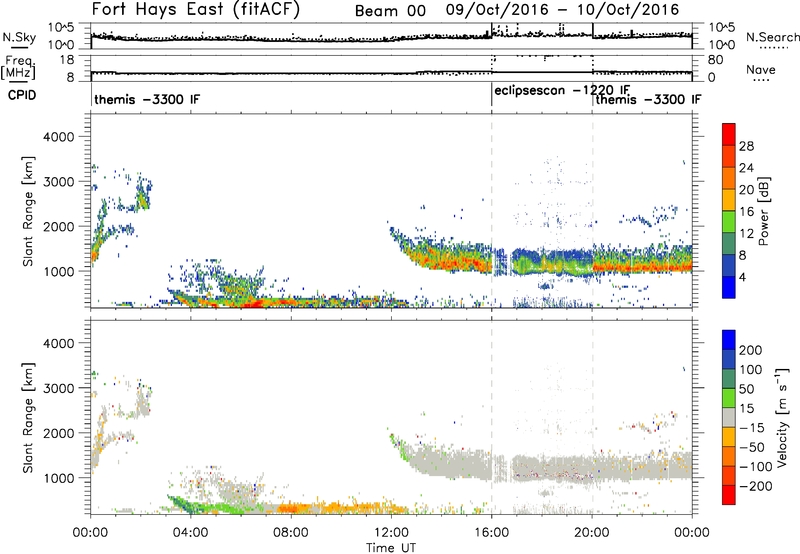Click the 'Time UT' axis label

click(391, 547)
